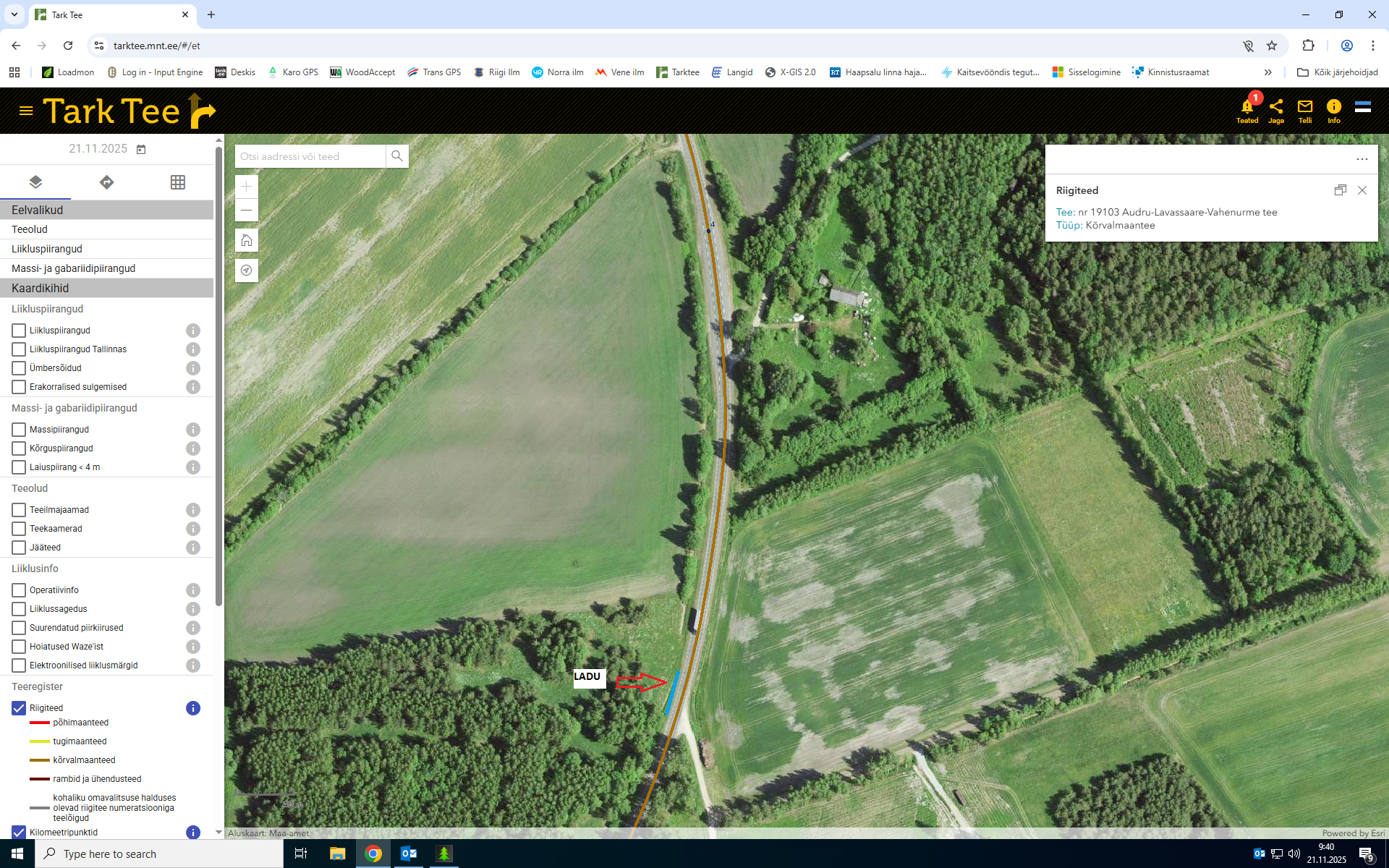The width and height of the screenshot is (1389, 868).
Task: Click the map home extent button
Action: (x=247, y=240)
